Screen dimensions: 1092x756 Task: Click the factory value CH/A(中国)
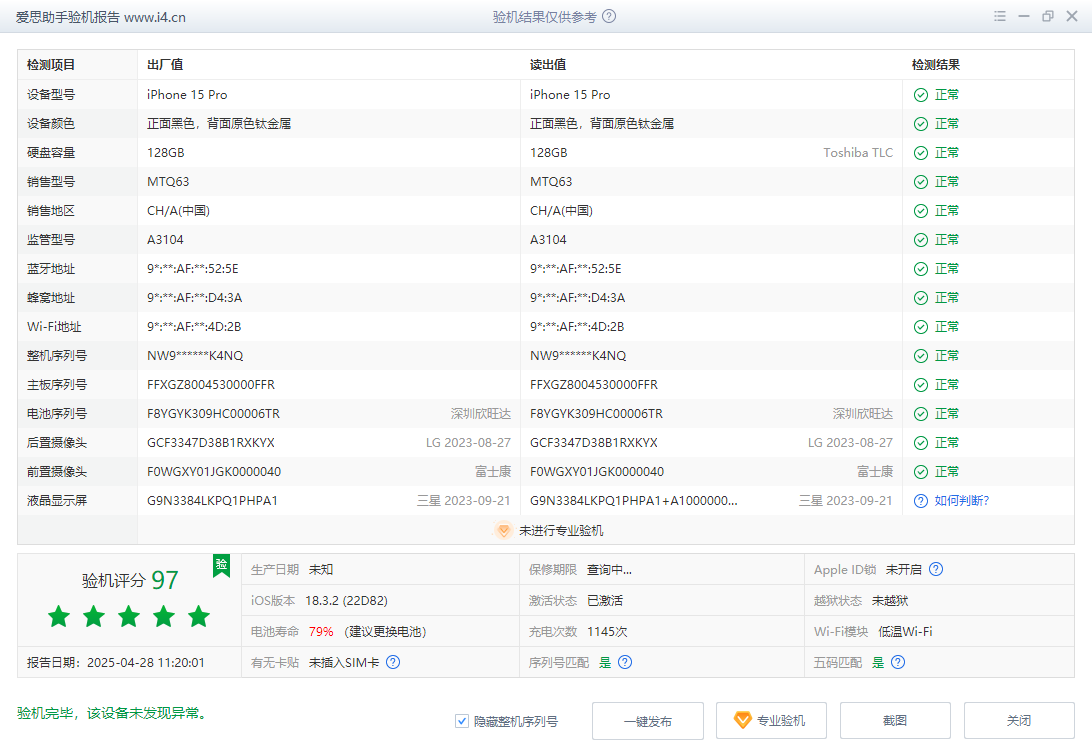pos(178,211)
